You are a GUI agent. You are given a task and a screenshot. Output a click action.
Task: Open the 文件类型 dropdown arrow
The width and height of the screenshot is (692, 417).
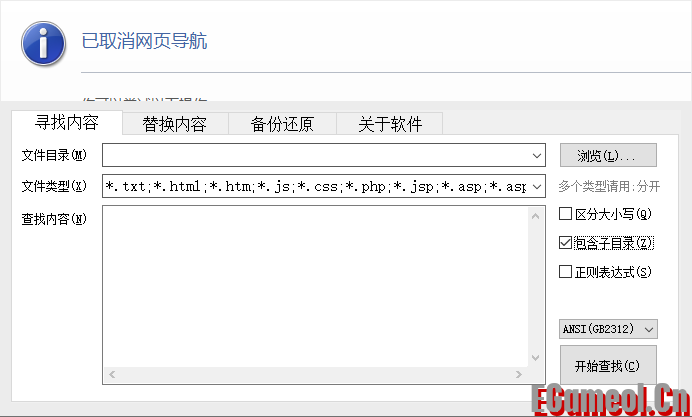click(537, 186)
